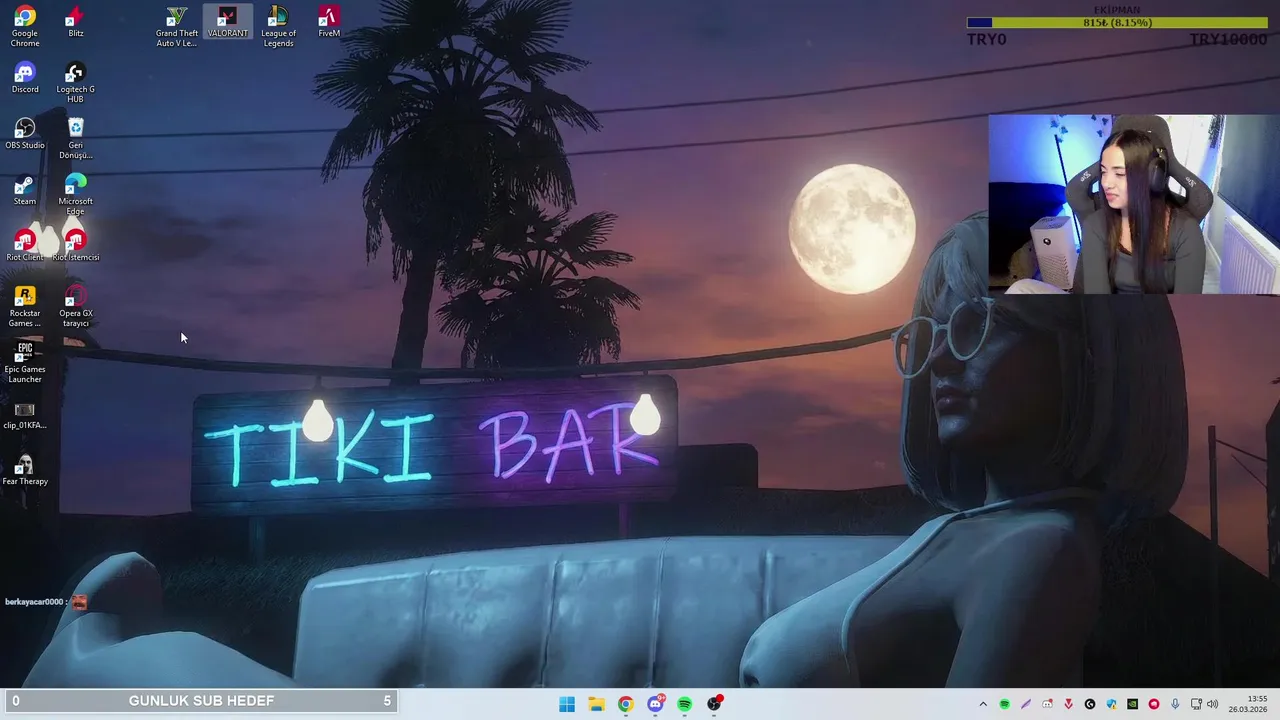This screenshot has width=1280, height=720.
Task: Select the Rockstar Games launcher icon
Action: (25, 307)
